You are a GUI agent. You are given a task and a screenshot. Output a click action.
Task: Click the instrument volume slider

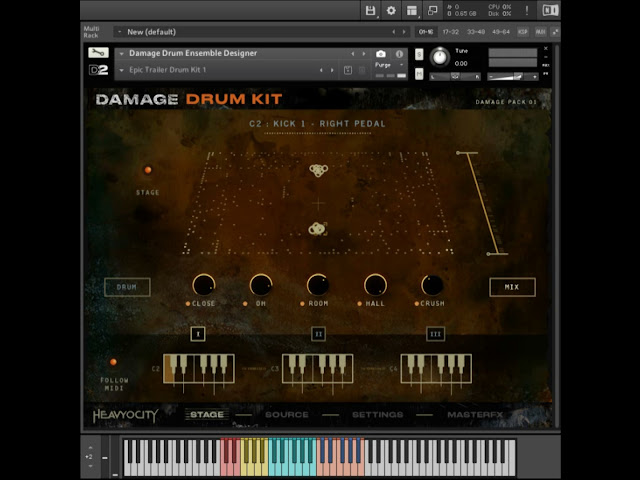pyautogui.click(x=513, y=77)
